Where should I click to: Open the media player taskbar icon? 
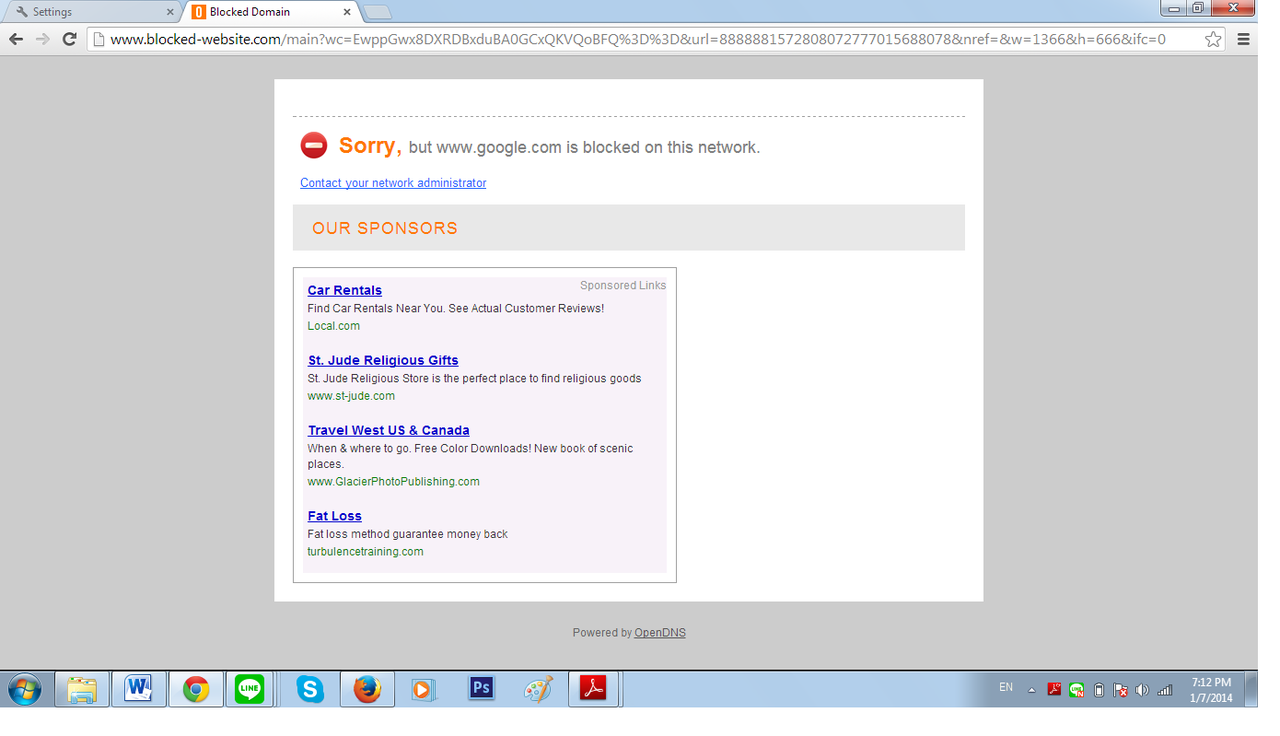coord(423,689)
